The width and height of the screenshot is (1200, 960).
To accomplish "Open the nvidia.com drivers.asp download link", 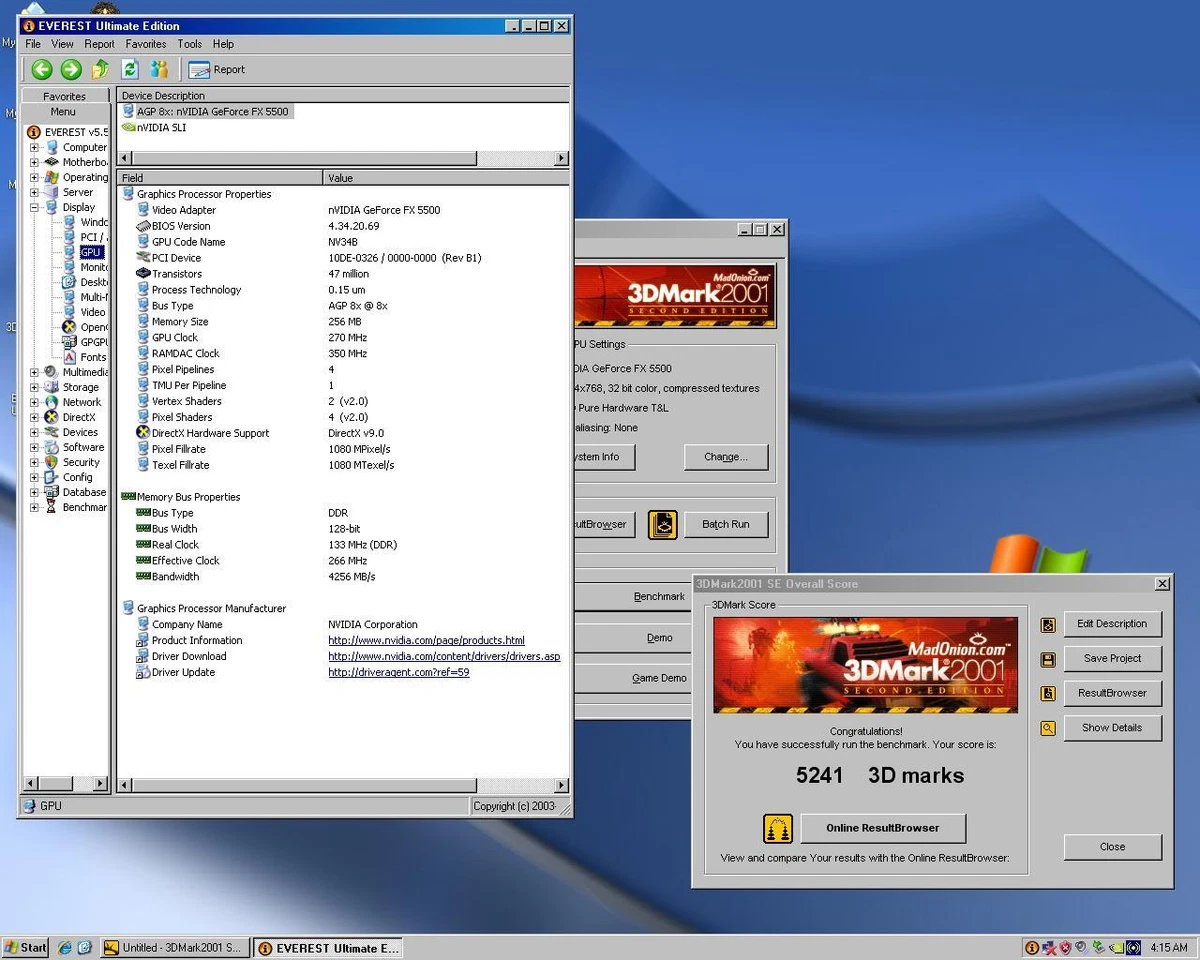I will (444, 656).
